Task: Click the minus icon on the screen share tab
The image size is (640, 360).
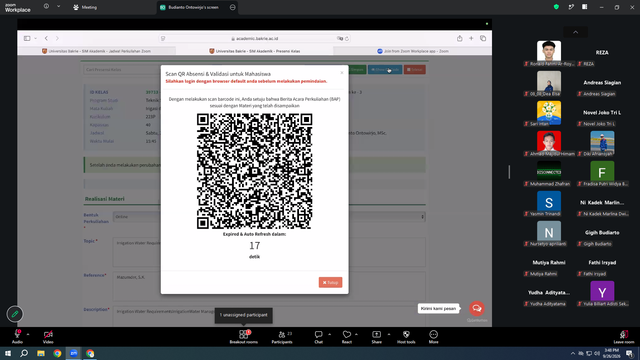Action: 233,7
